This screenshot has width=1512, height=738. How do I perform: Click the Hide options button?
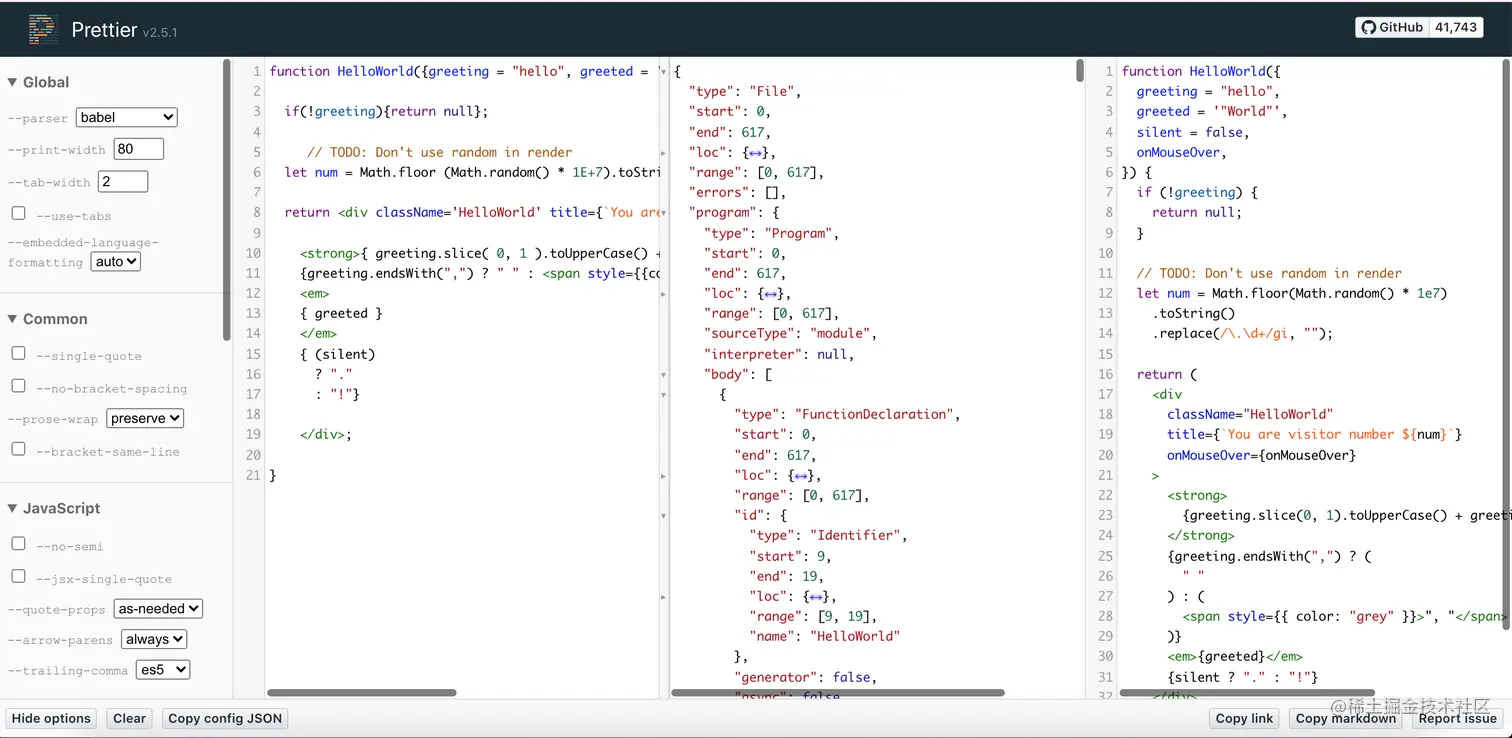tap(51, 718)
